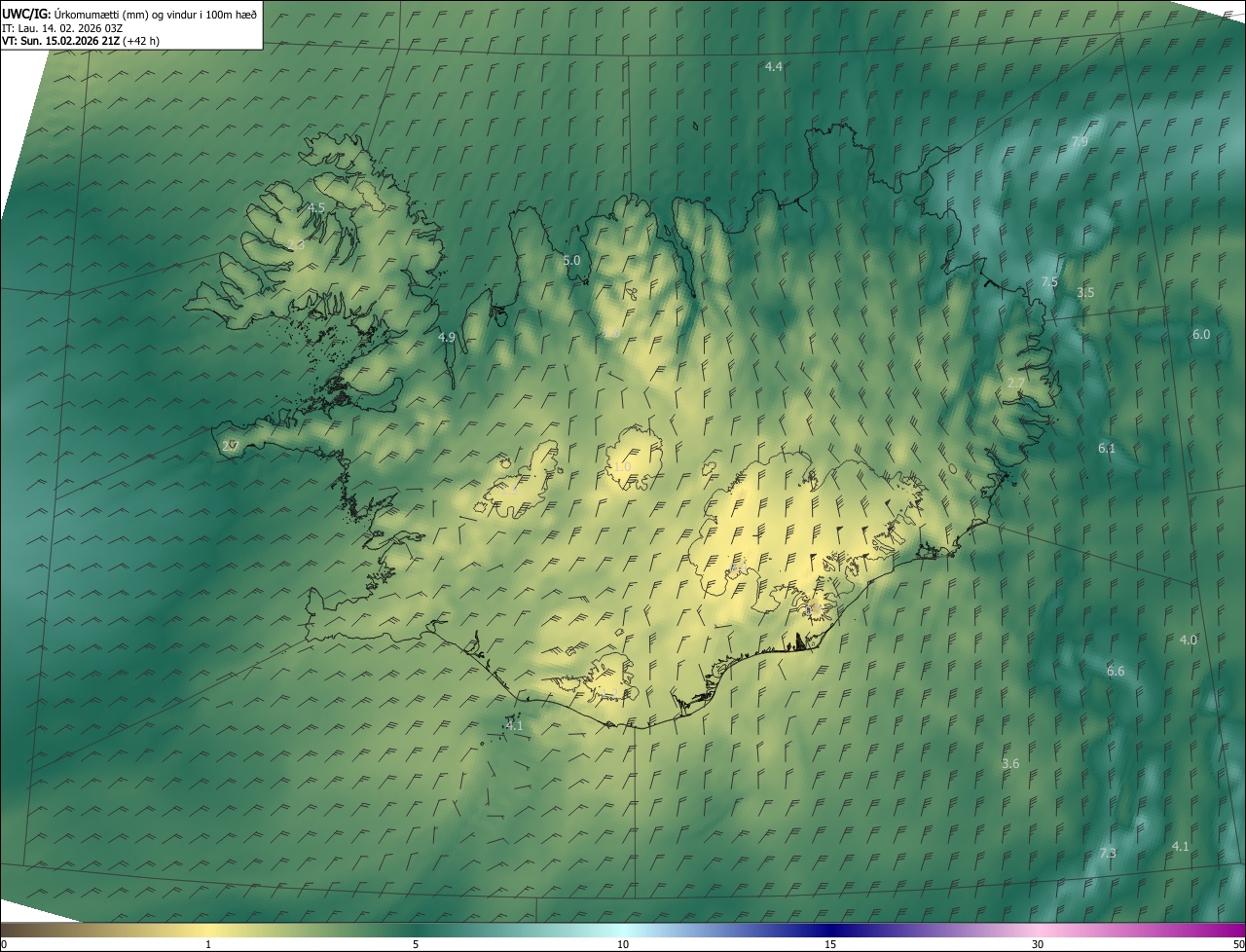Viewport: 1246px width, 952px height.
Task: Click the "3.5" value east of Iceland
Action: 1085,293
